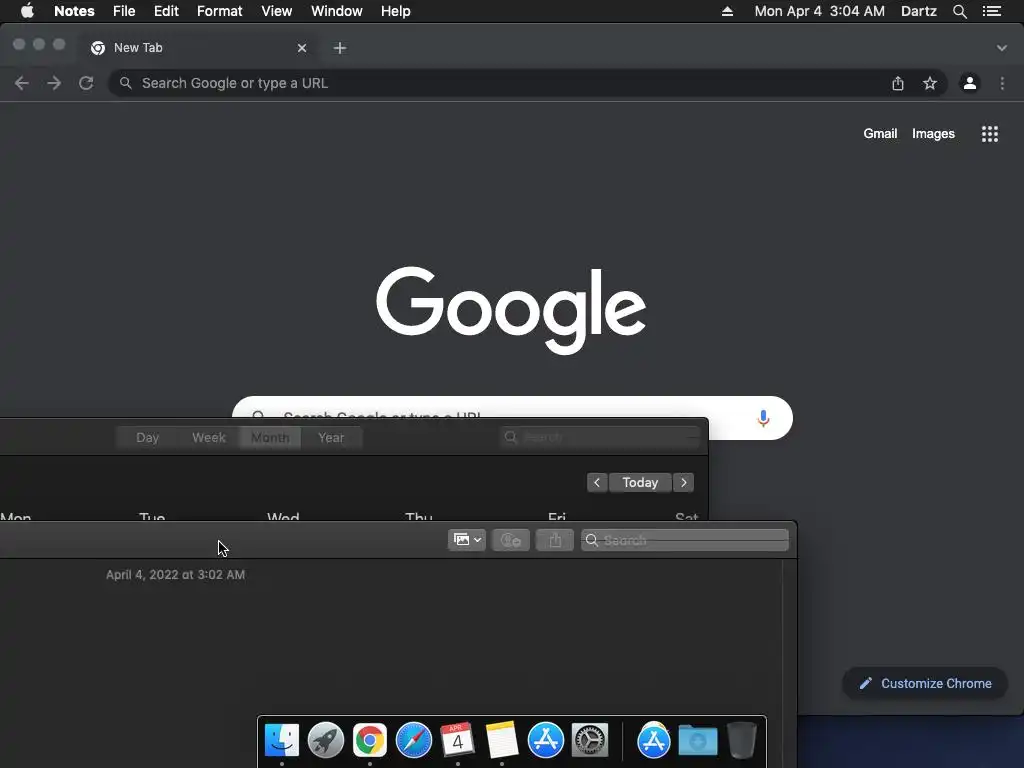Open the Gmail link
This screenshot has width=1024, height=768.
tap(880, 134)
